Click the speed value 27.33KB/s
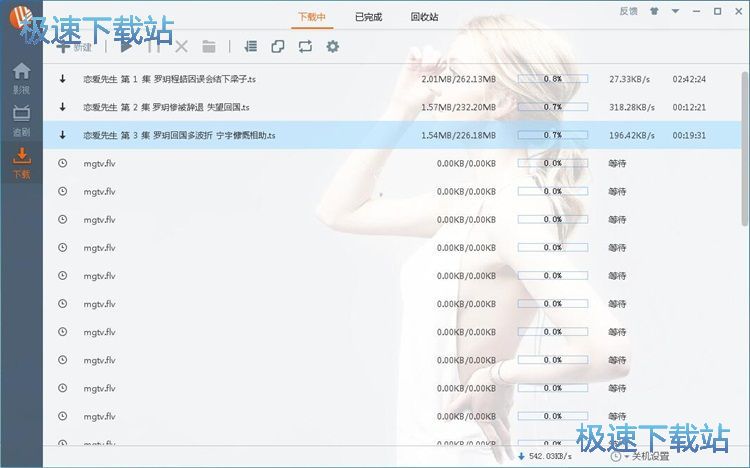 (x=629, y=79)
